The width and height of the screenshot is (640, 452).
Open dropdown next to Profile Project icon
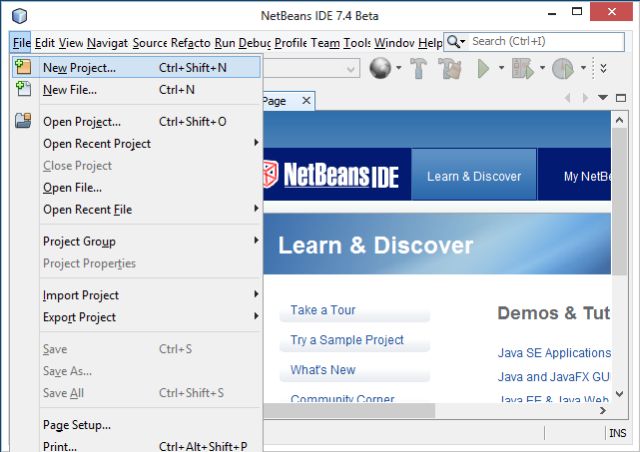pyautogui.click(x=583, y=68)
